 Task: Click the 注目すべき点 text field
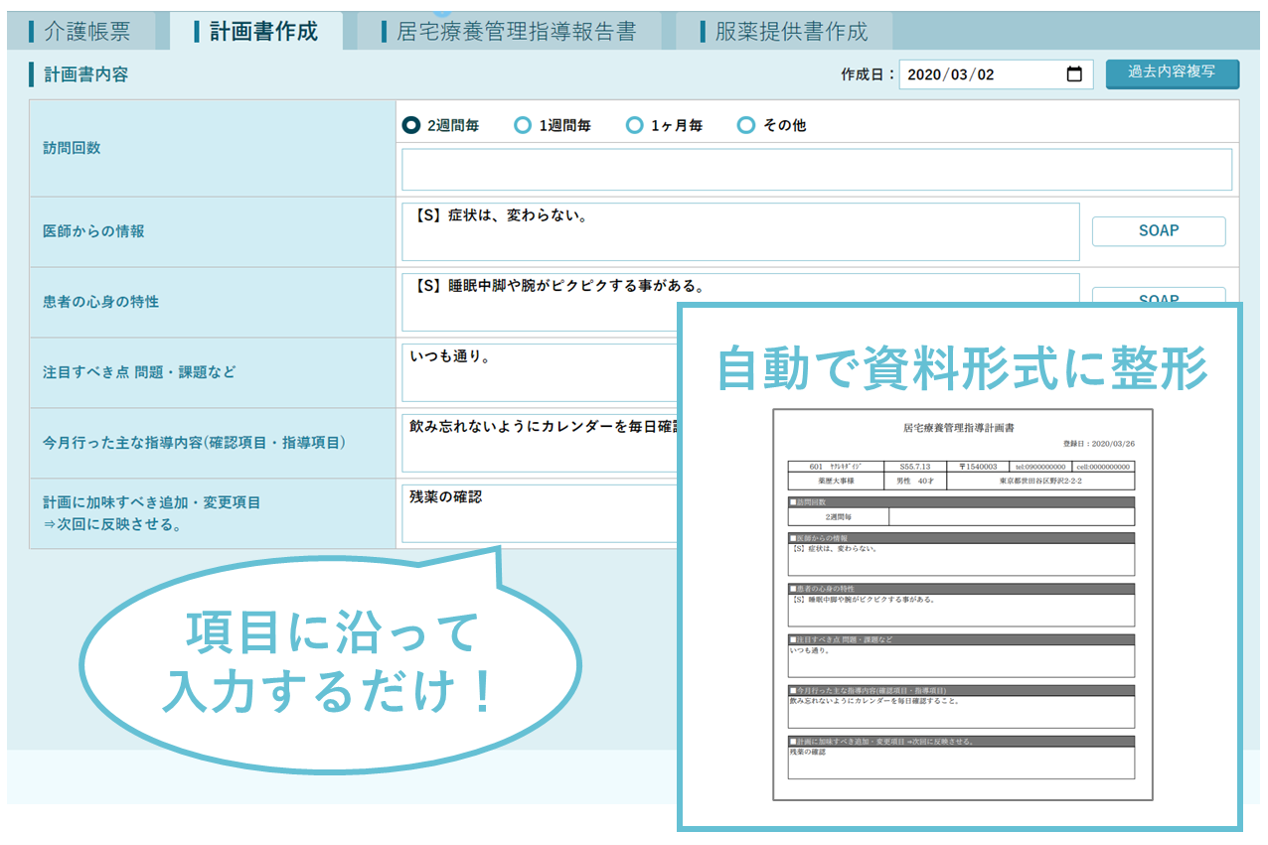point(540,372)
